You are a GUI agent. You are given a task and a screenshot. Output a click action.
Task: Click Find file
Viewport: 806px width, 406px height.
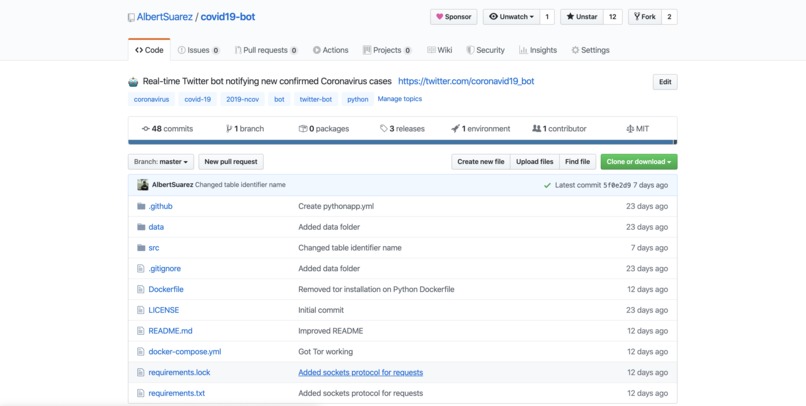(x=577, y=161)
